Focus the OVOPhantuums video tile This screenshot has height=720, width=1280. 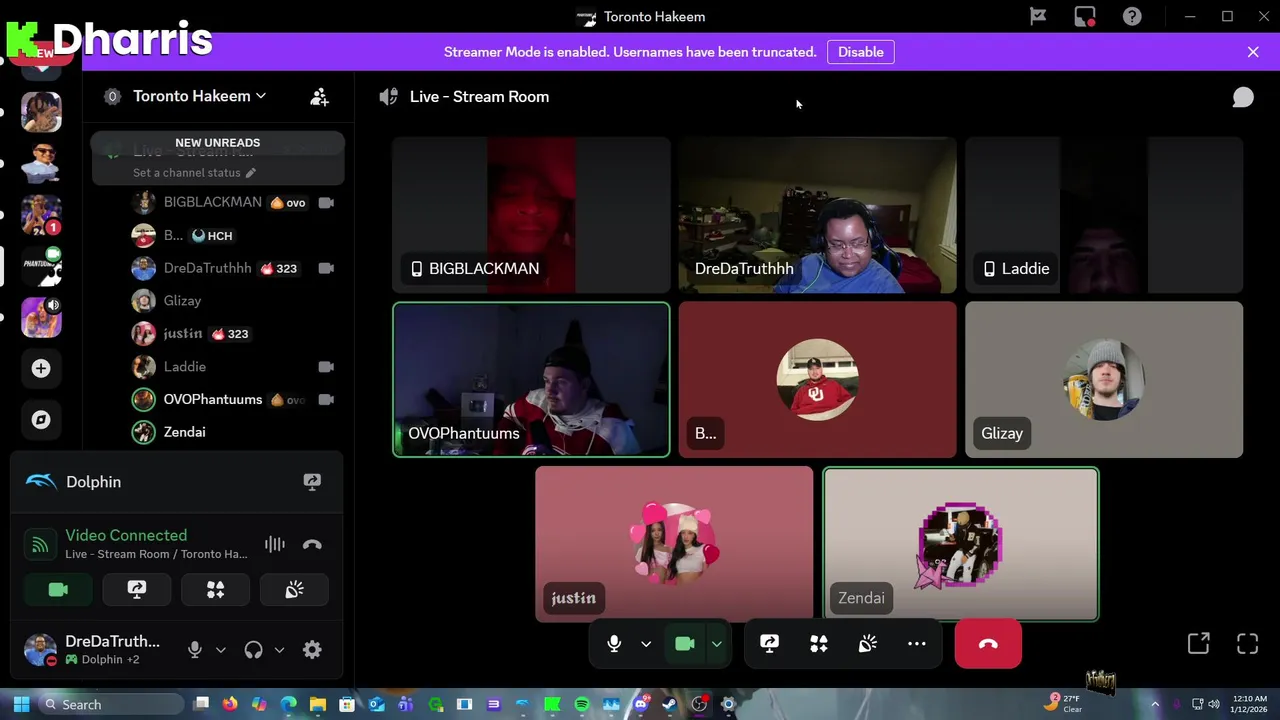[531, 380]
